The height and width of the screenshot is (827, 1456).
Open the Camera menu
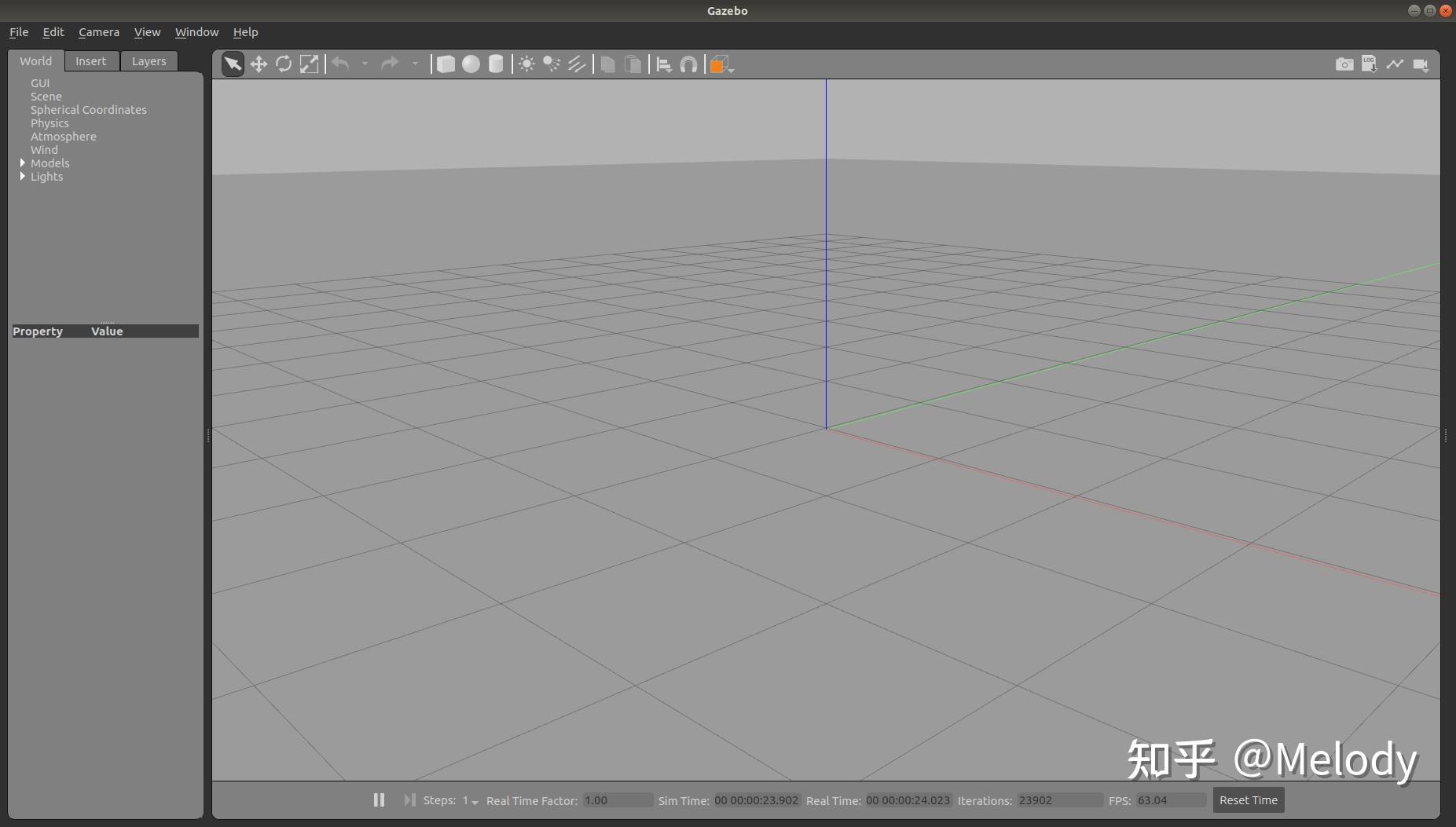[x=99, y=32]
